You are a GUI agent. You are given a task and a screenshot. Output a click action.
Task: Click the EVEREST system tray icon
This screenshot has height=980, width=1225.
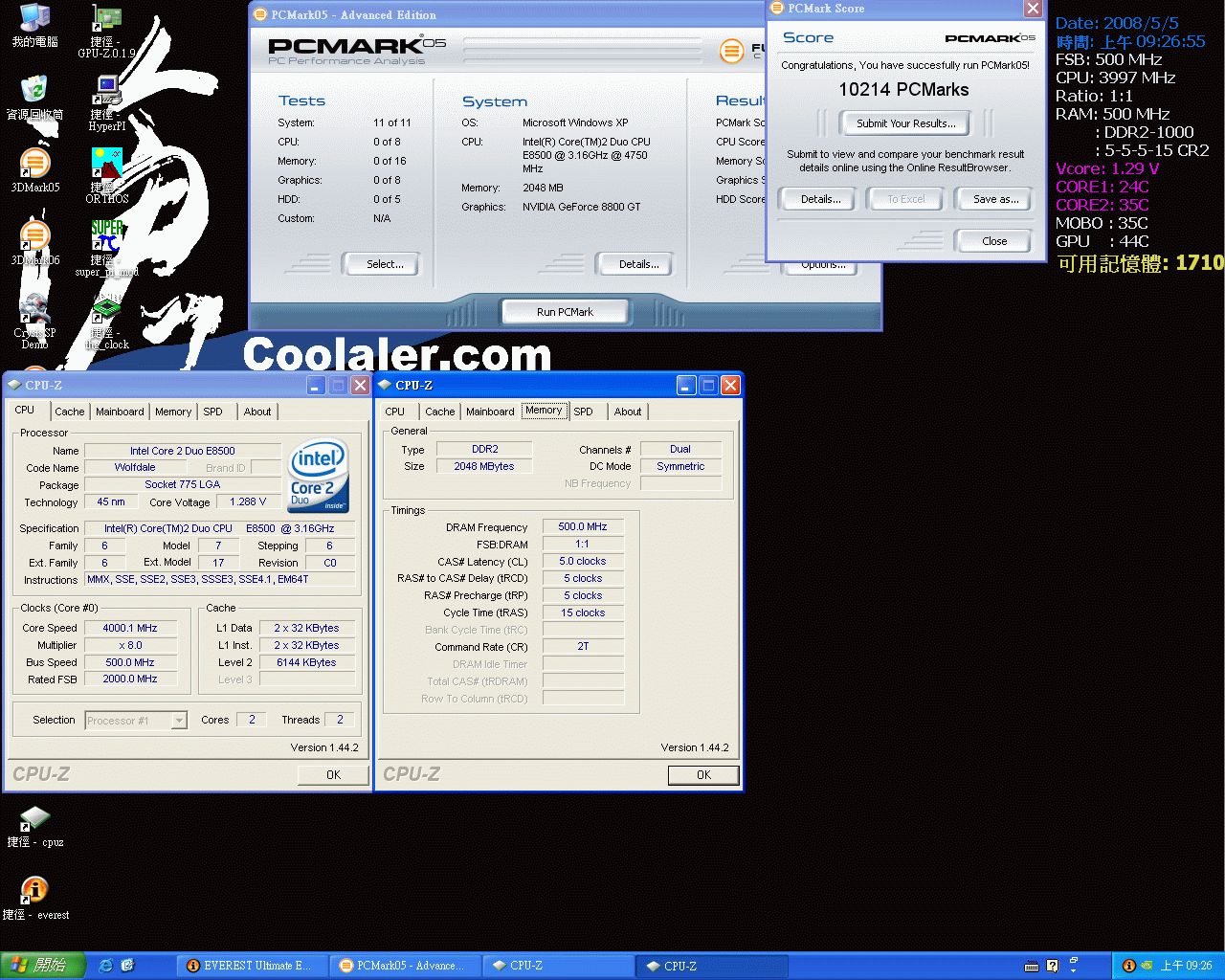1128,966
